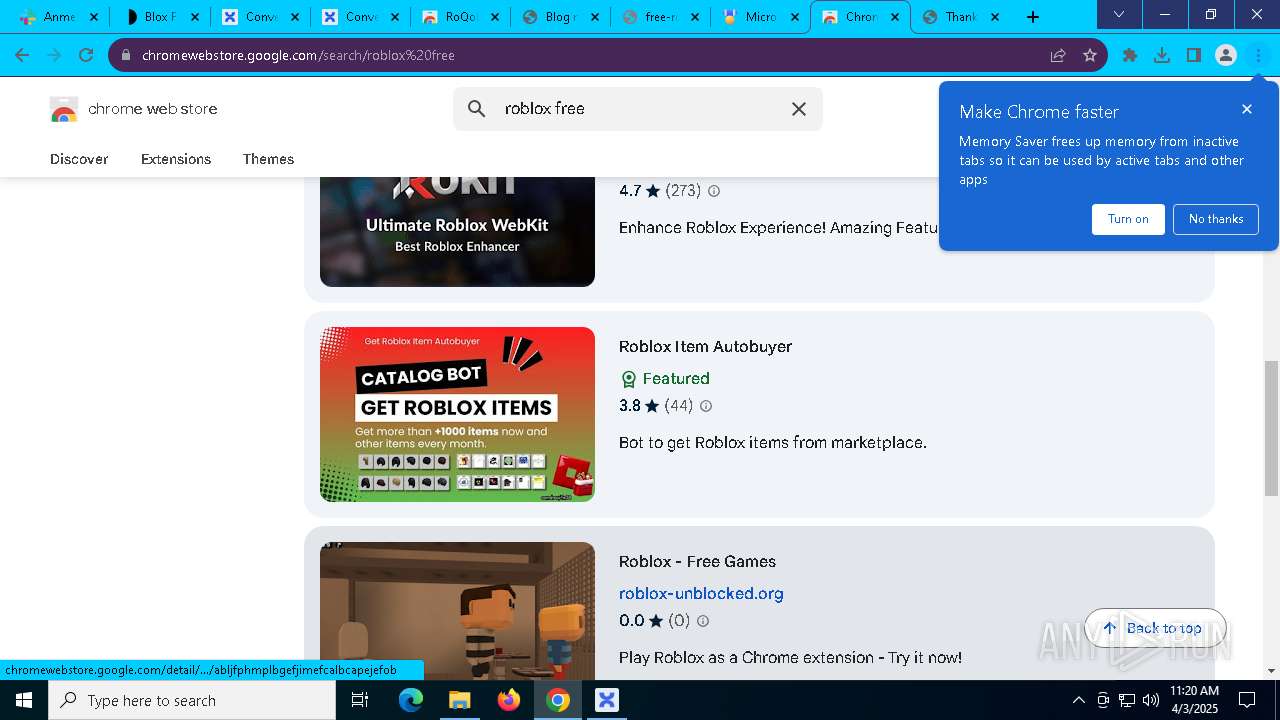Click the Roblox Free Games thumbnail
1280x720 pixels.
coord(457,611)
